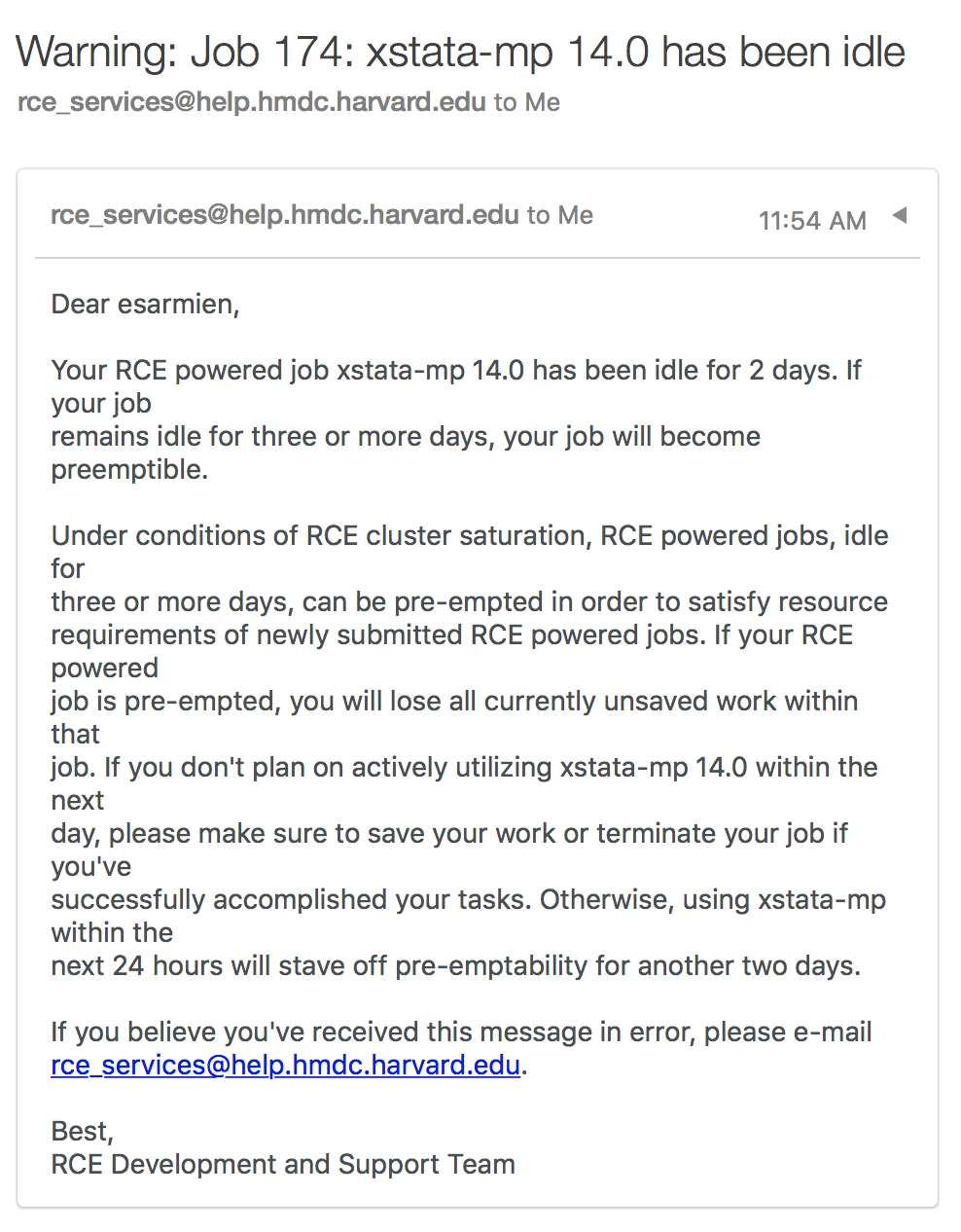Click the small triangle beside 11:54 AM

(x=900, y=215)
